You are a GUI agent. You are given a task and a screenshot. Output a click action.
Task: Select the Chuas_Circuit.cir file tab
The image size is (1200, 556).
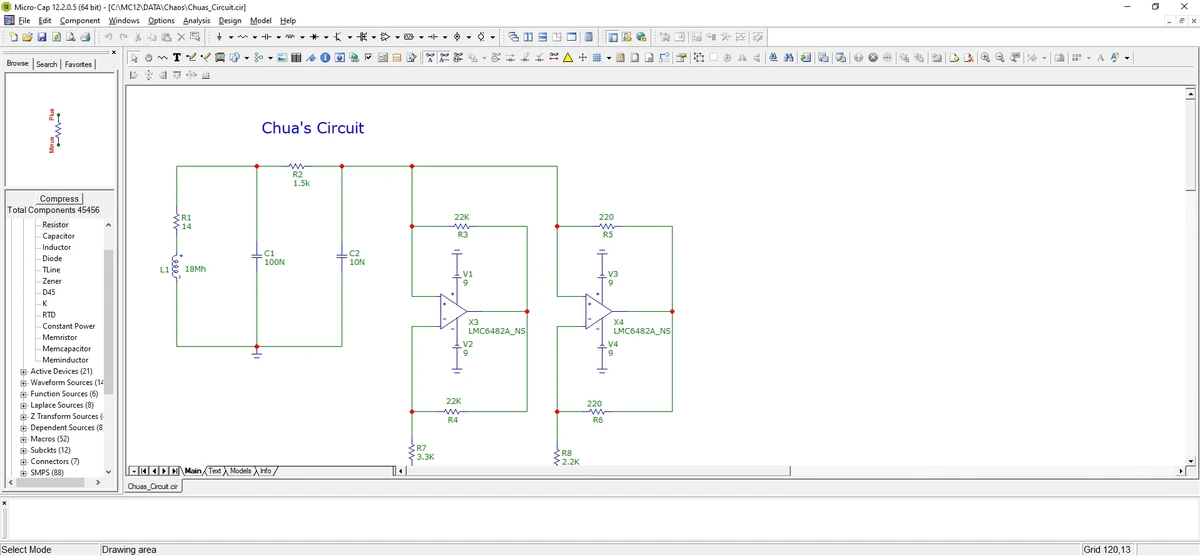click(x=153, y=486)
